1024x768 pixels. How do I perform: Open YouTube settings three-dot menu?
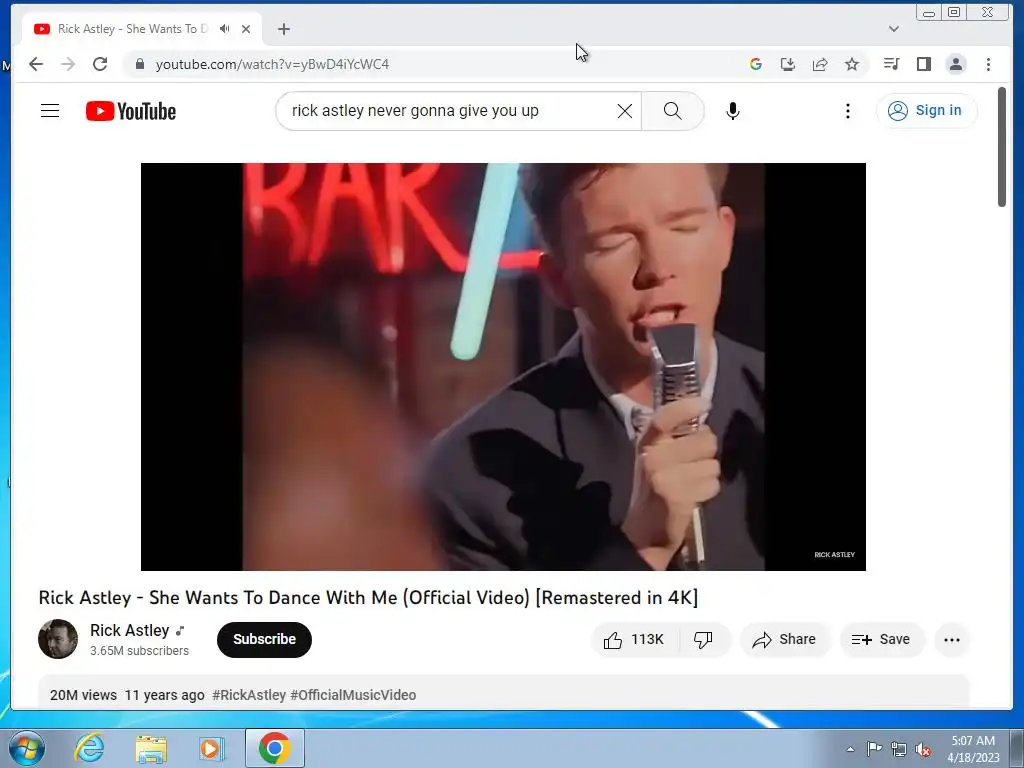(848, 111)
